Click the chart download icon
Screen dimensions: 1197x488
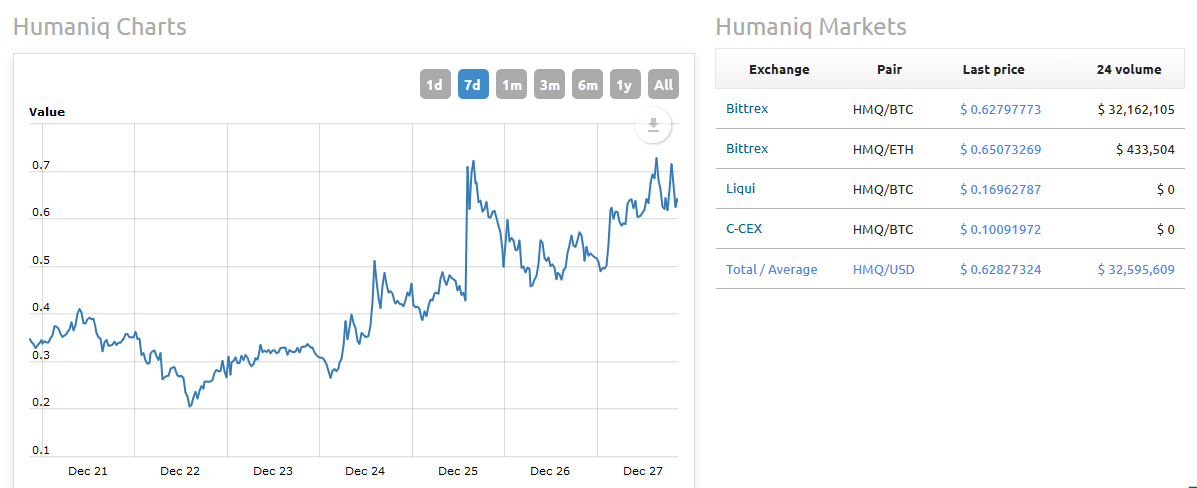pos(653,125)
